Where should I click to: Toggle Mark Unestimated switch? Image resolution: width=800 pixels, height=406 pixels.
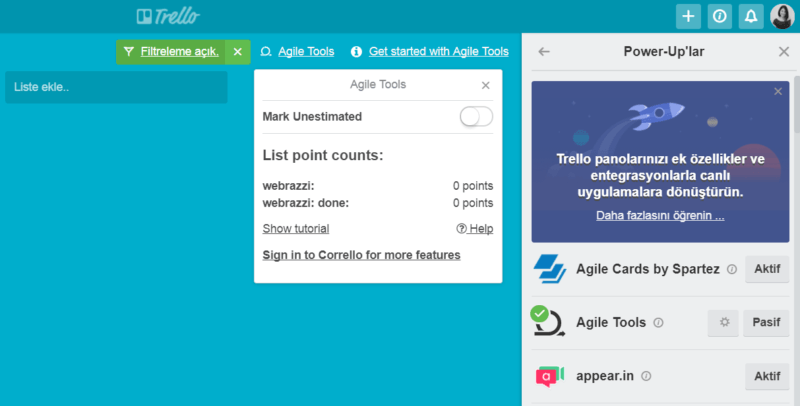(x=476, y=117)
